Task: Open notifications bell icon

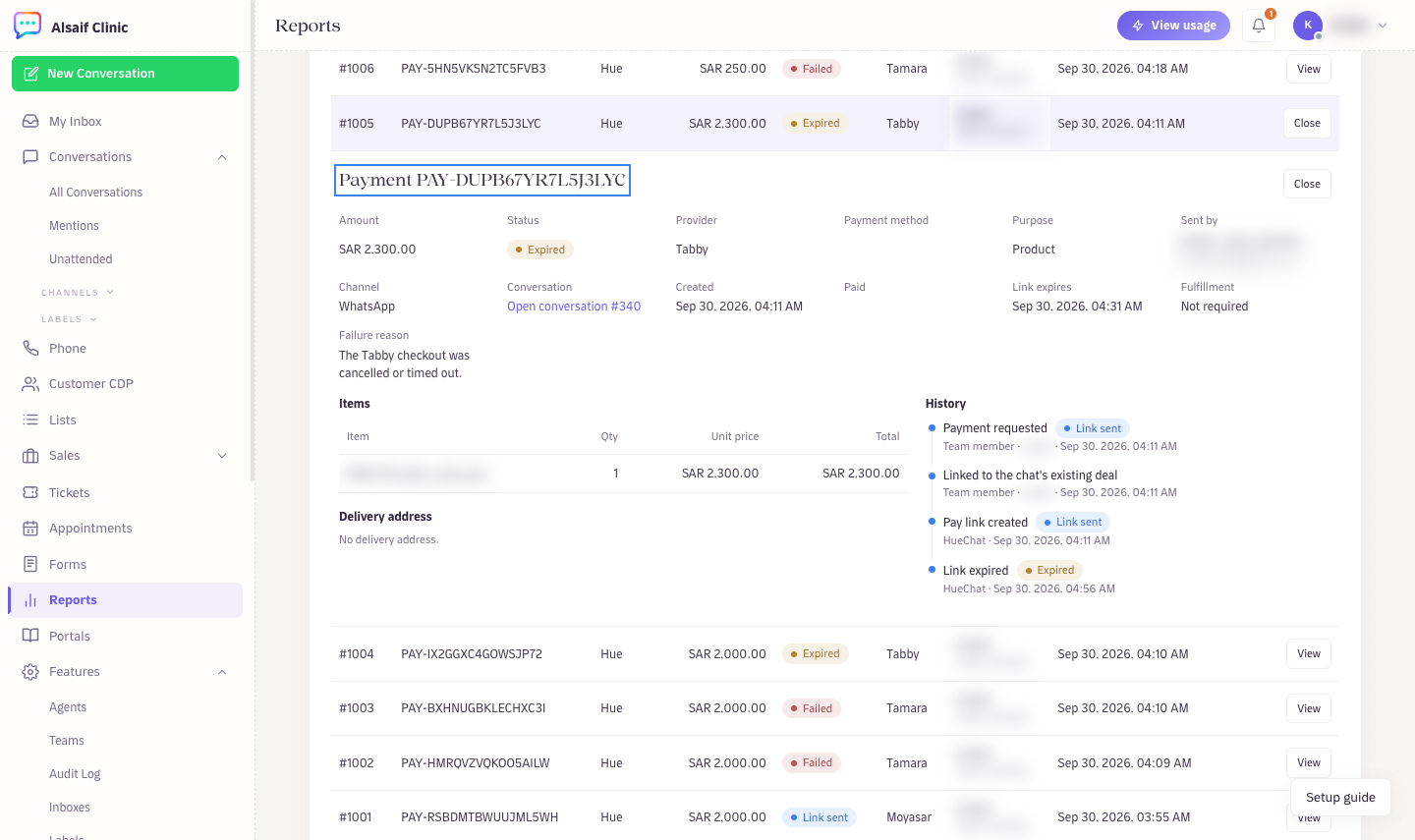Action: click(1259, 26)
